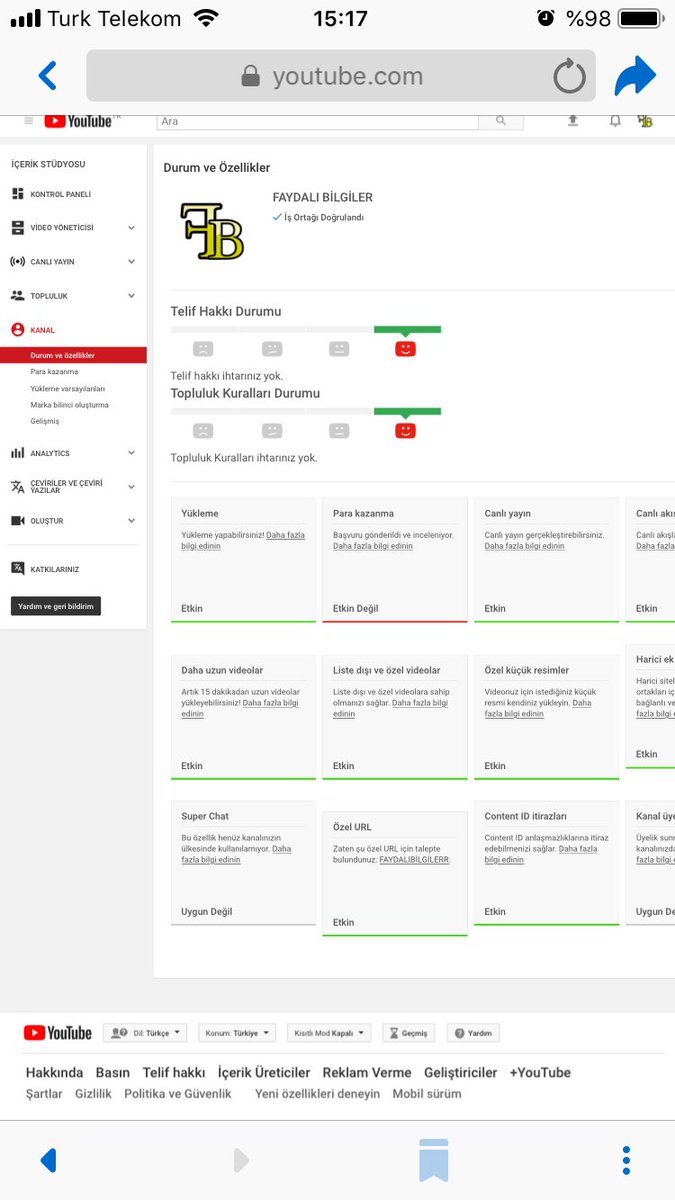Expand the Canlı Yayın section chevron
675x1200 pixels.
tap(131, 262)
